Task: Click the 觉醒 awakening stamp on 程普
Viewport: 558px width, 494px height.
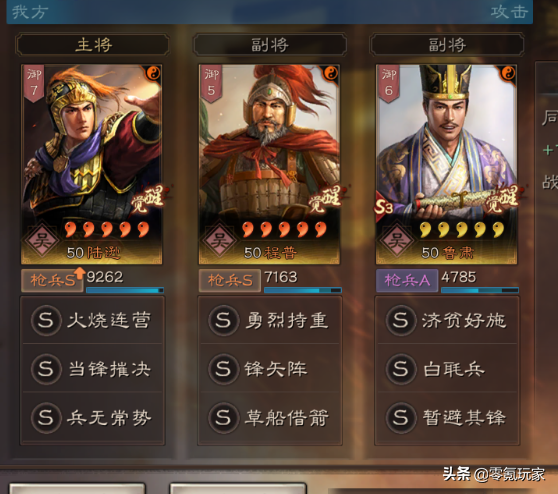Action: click(x=325, y=199)
